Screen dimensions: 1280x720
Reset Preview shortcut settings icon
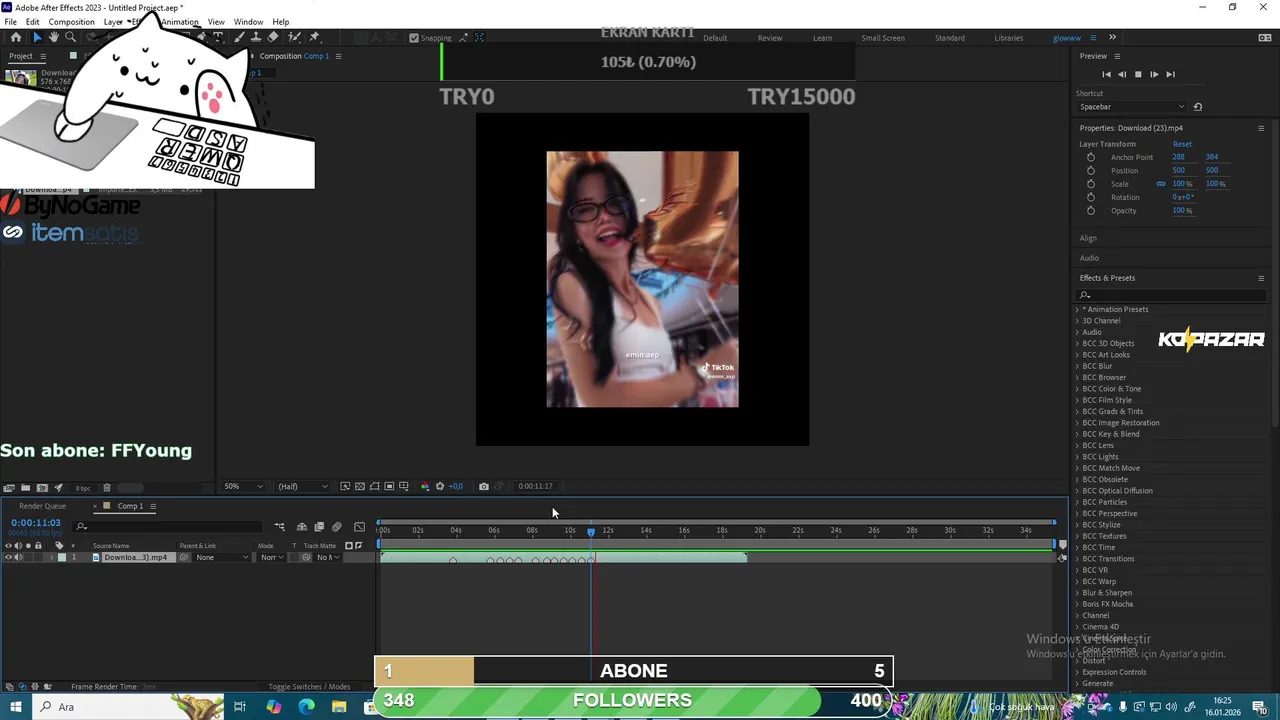(1198, 107)
